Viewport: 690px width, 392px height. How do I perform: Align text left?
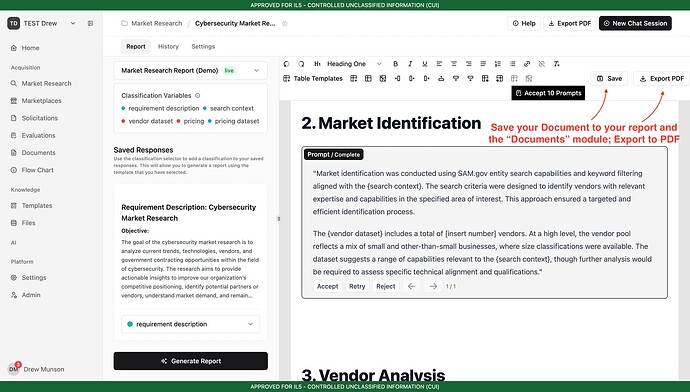[x=439, y=64]
